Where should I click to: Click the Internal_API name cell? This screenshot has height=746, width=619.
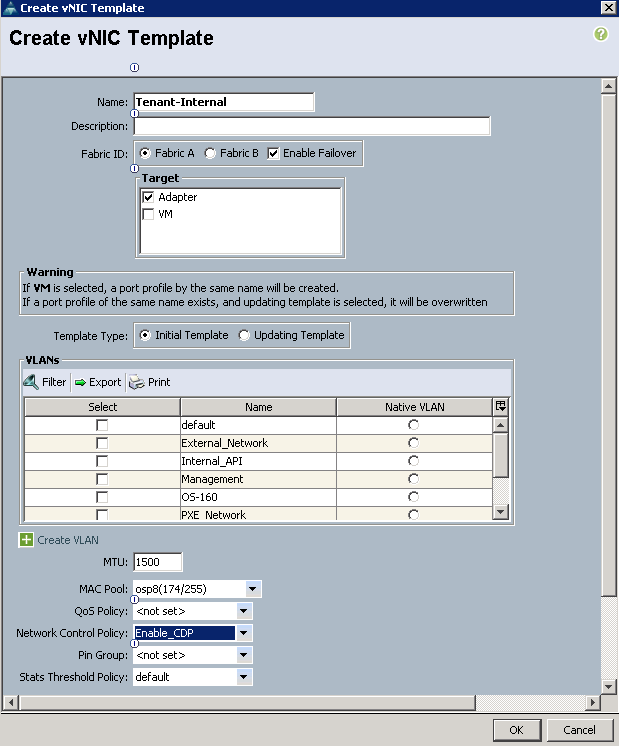pyautogui.click(x=258, y=461)
